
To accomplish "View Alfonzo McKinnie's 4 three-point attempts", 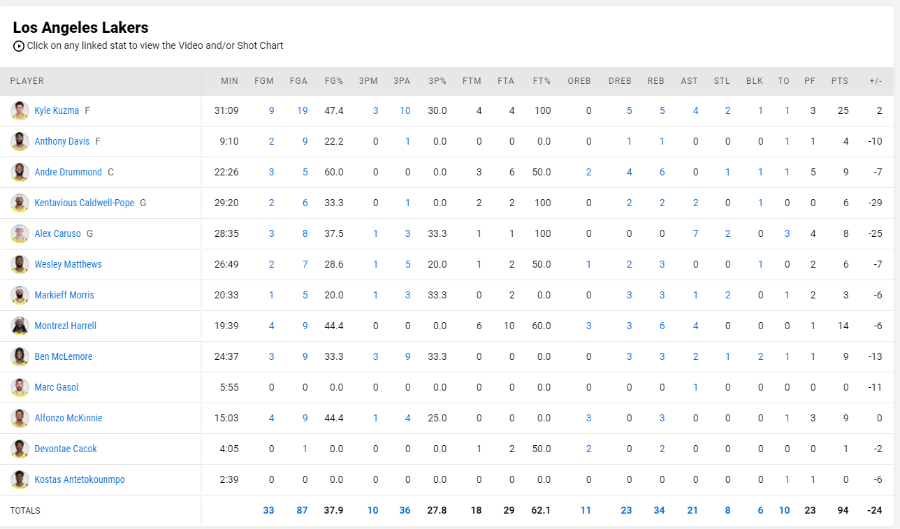I will (x=408, y=418).
